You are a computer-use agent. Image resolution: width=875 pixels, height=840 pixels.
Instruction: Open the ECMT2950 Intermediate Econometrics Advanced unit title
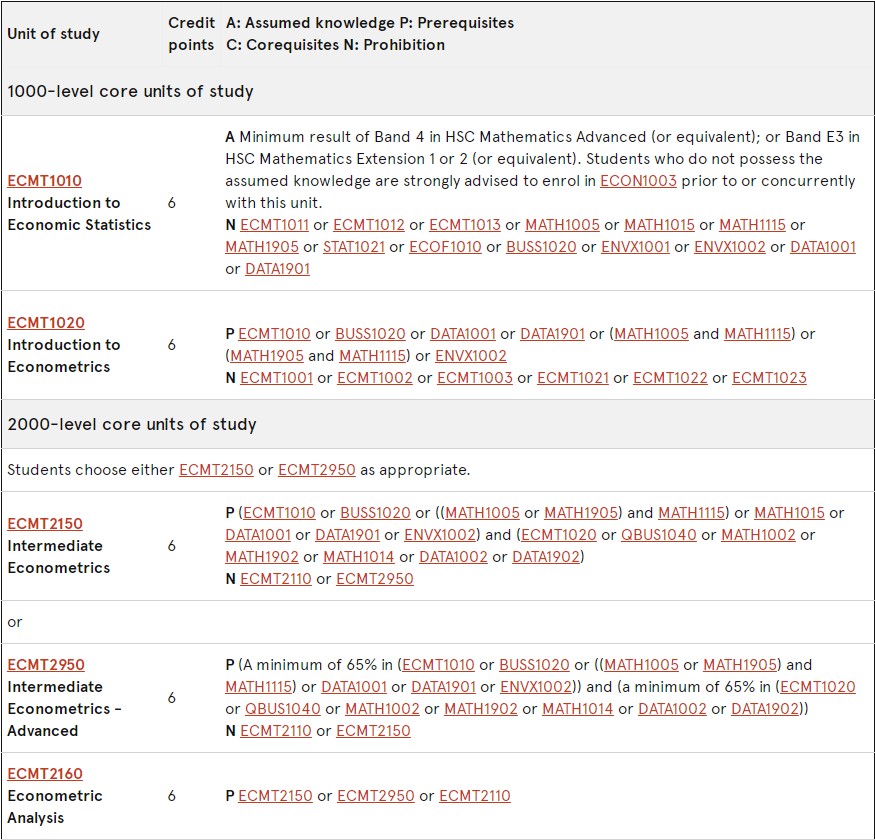click(x=46, y=665)
